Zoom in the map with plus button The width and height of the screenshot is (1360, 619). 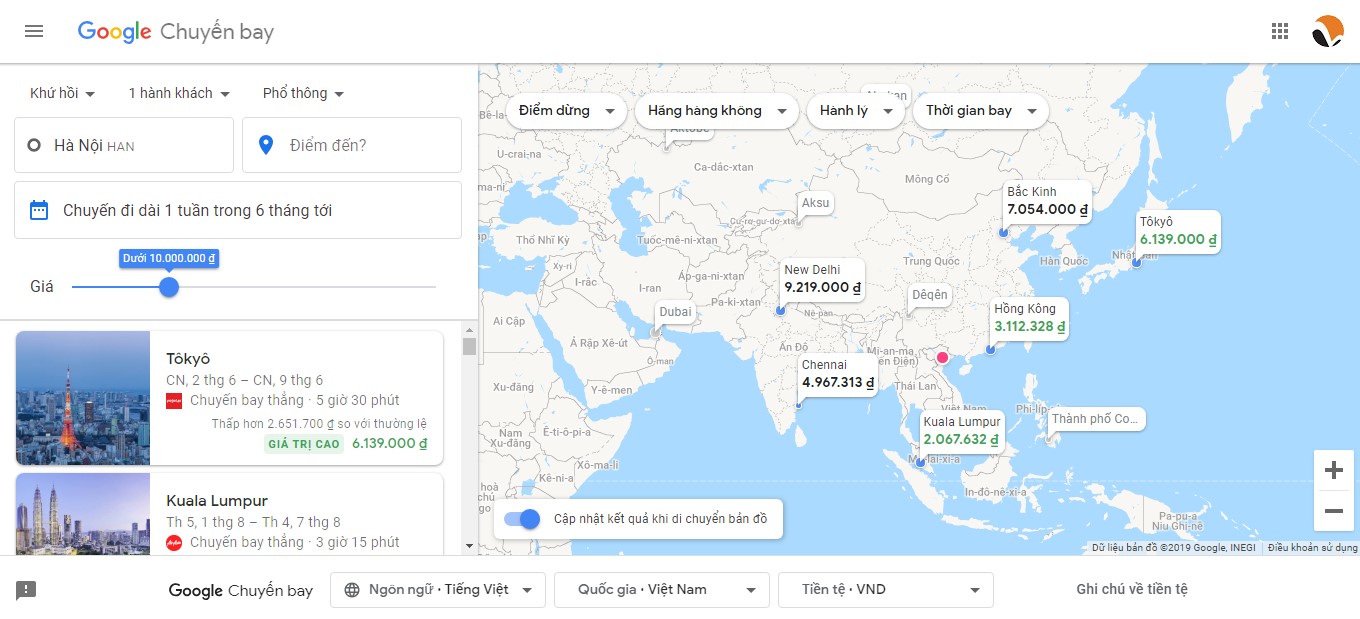click(x=1333, y=470)
